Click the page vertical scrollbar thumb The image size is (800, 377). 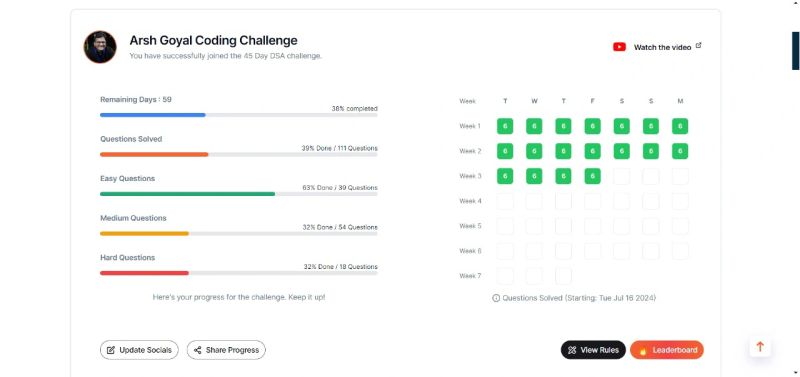click(795, 51)
